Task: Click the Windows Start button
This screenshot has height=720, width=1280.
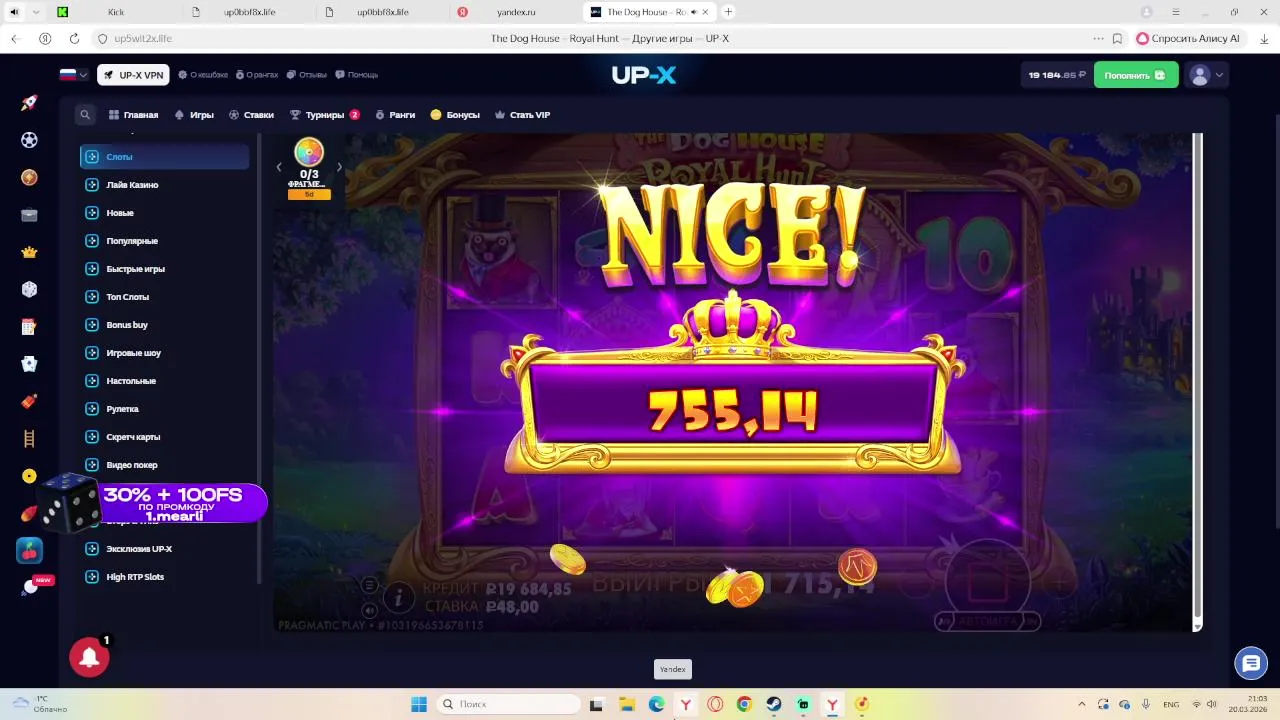Action: coord(419,704)
